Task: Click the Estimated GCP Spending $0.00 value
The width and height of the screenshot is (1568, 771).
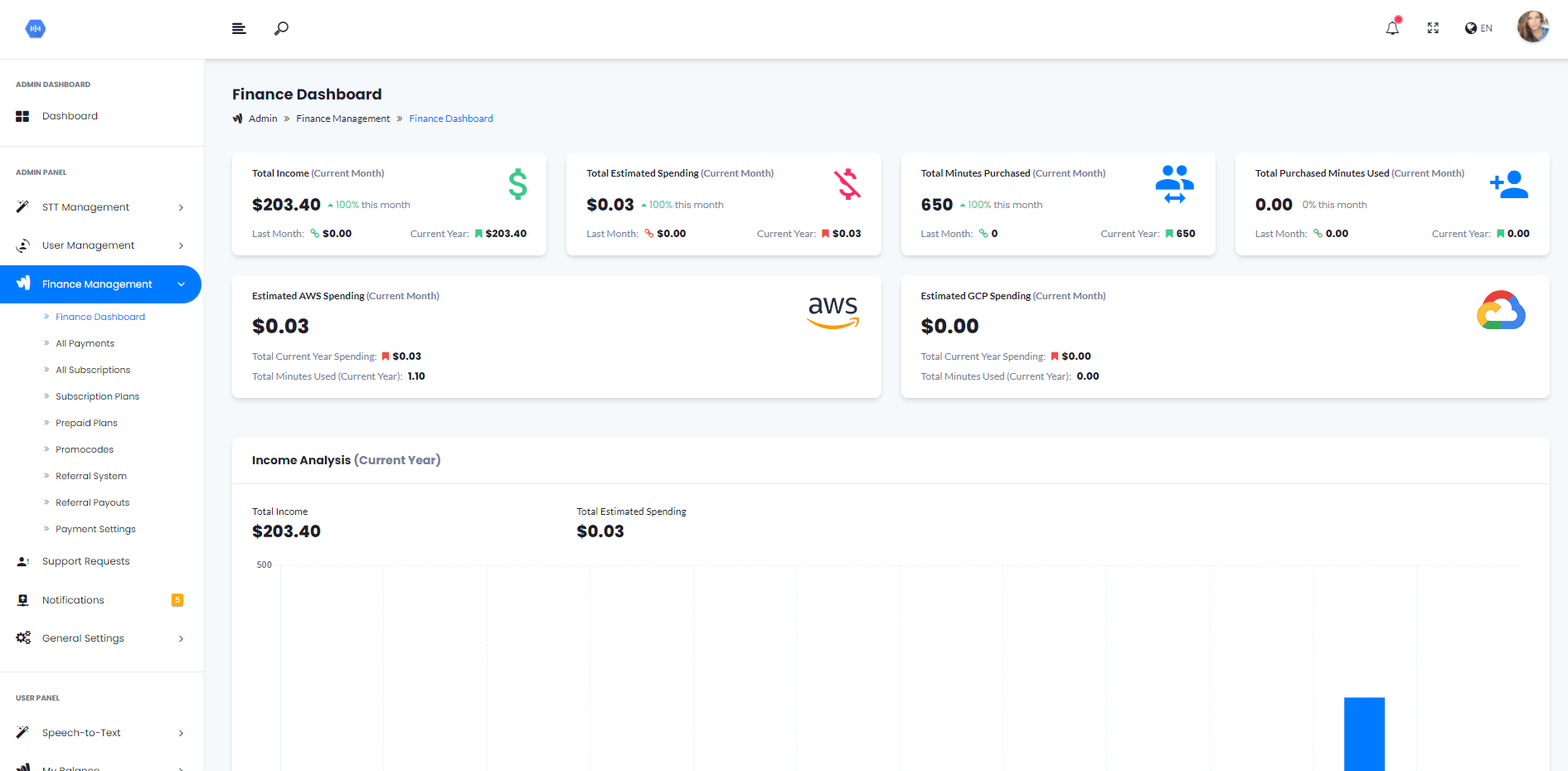Action: [x=949, y=327]
